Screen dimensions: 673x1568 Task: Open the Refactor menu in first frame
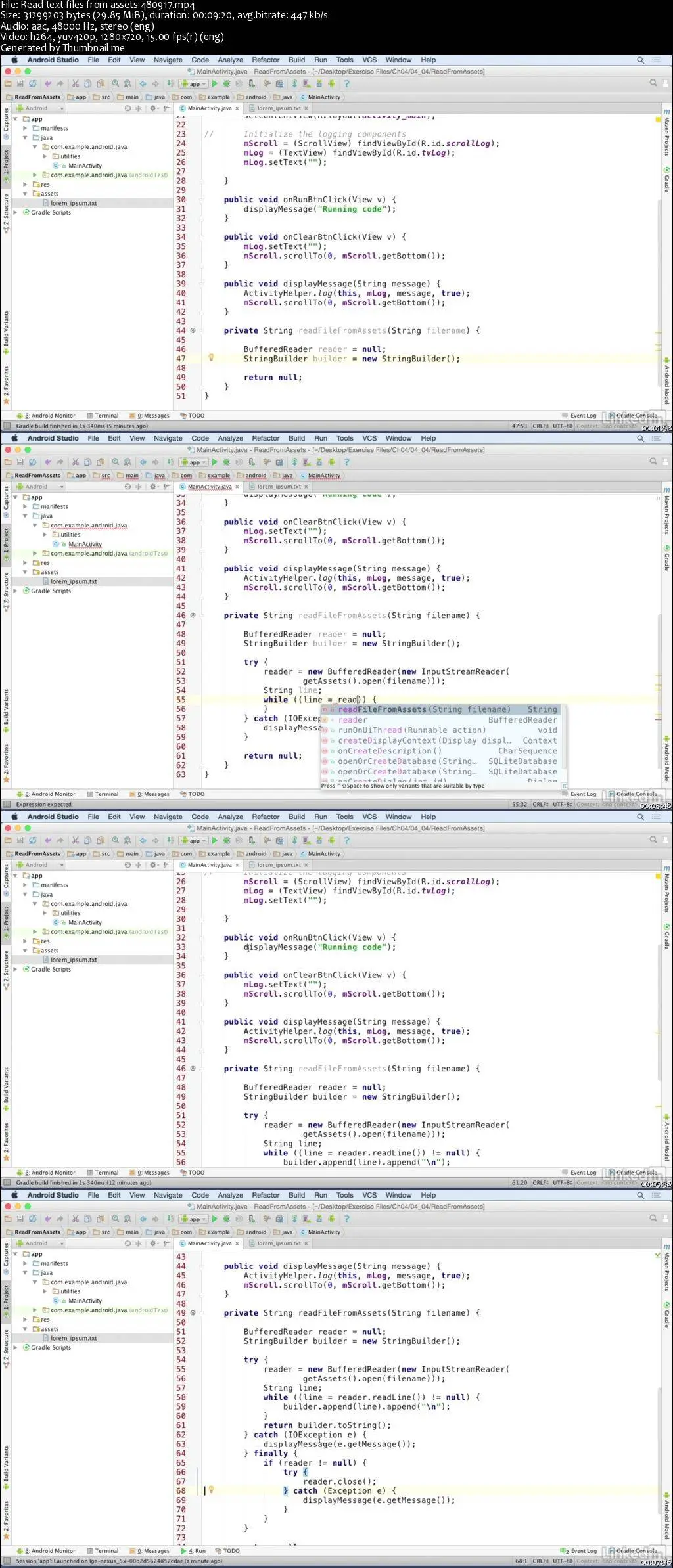point(266,60)
